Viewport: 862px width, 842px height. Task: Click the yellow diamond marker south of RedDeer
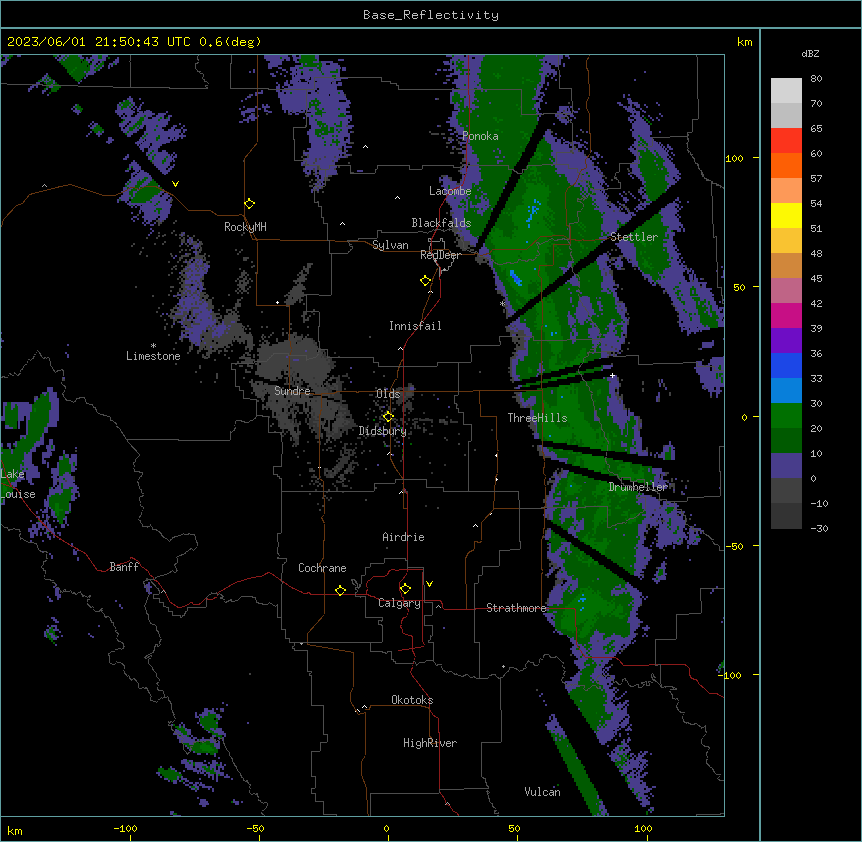(426, 281)
